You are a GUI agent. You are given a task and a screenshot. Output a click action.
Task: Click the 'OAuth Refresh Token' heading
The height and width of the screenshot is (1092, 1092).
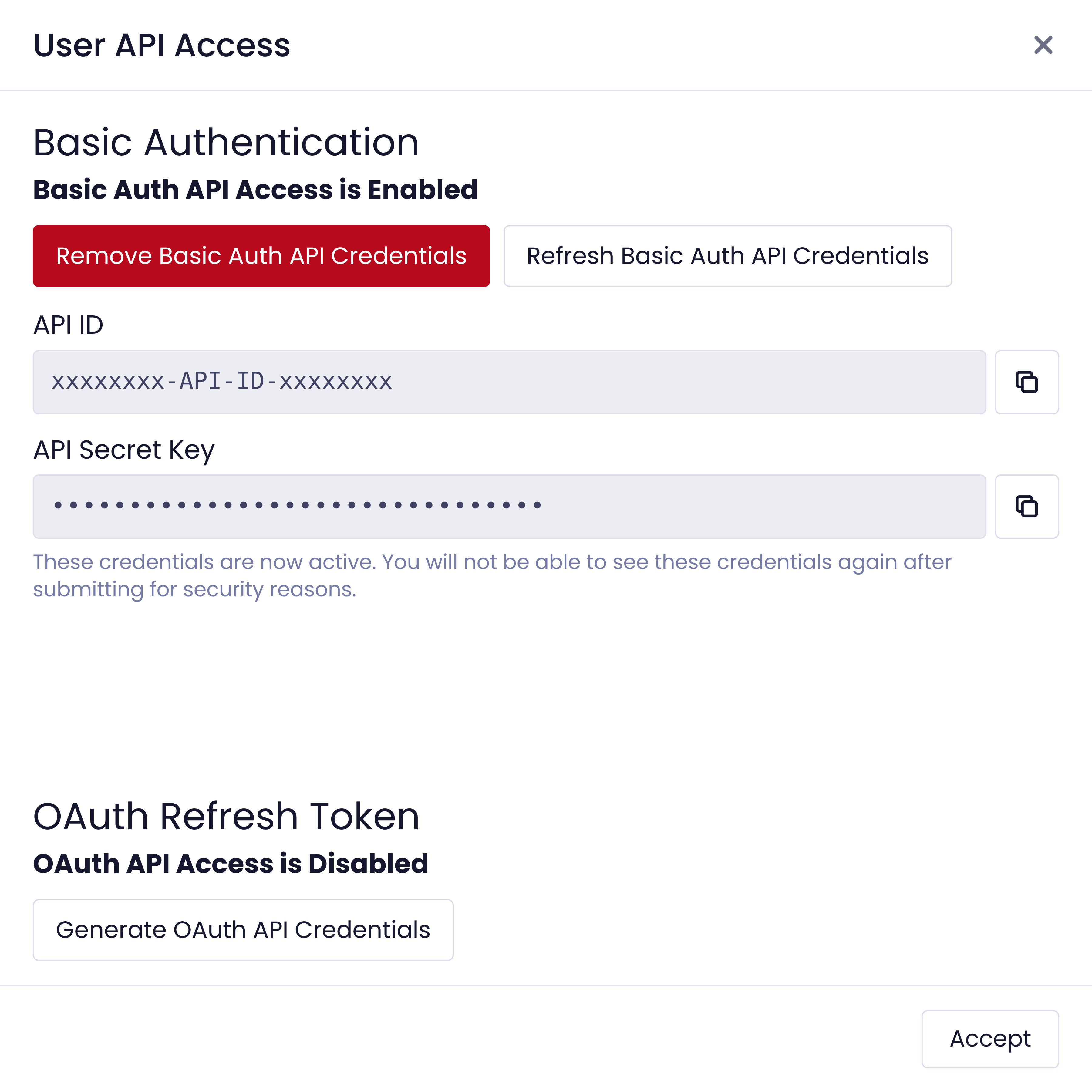pos(226,816)
